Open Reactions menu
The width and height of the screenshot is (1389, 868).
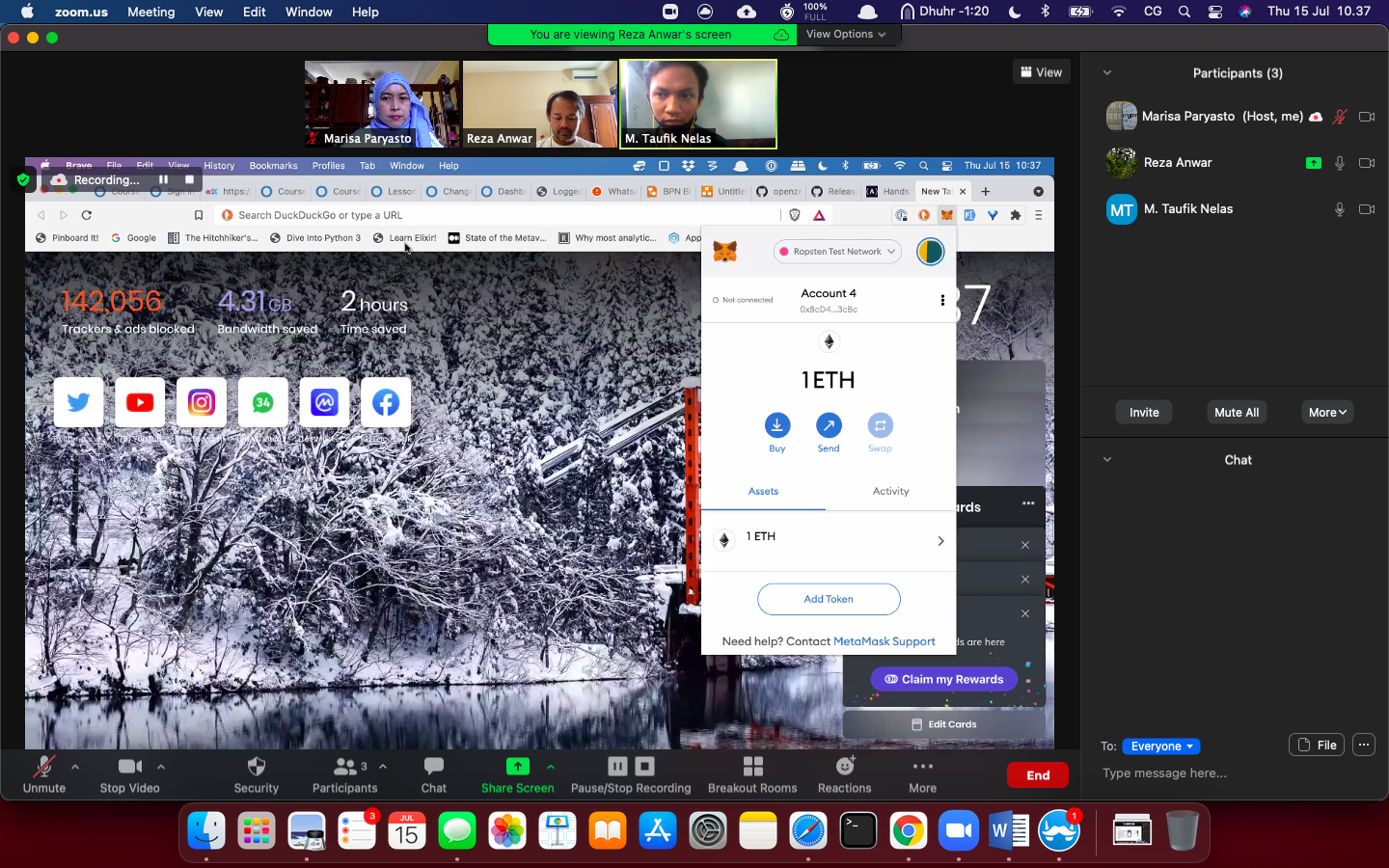pyautogui.click(x=844, y=774)
